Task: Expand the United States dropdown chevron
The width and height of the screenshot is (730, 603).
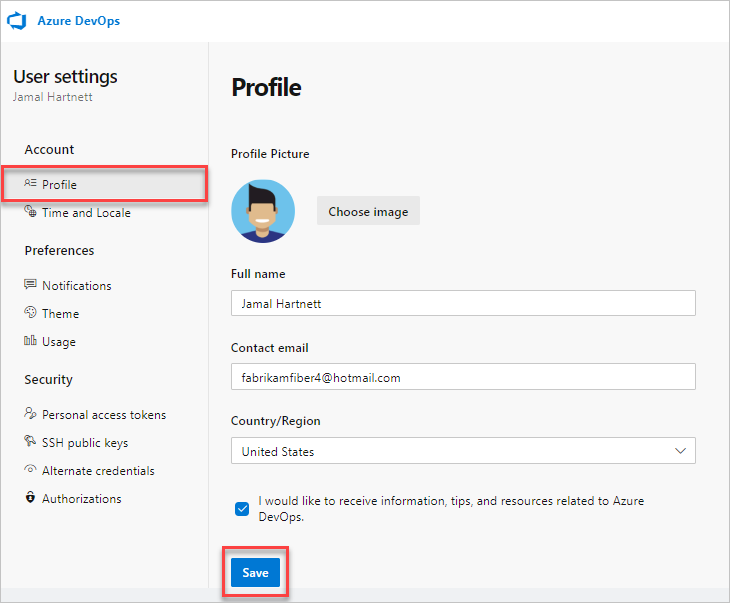Action: [x=680, y=451]
